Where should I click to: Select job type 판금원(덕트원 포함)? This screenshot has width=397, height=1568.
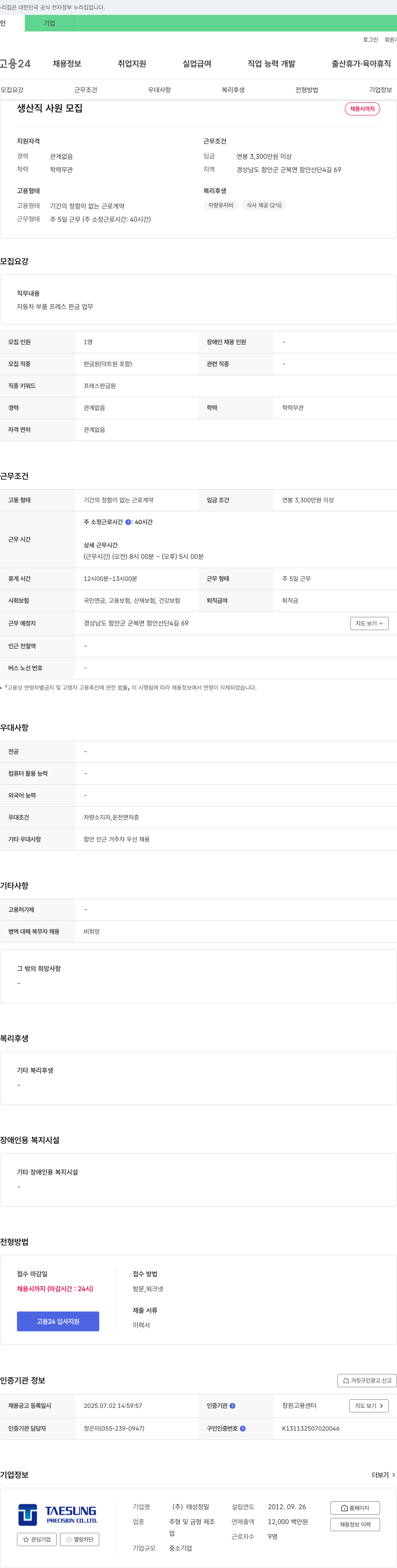coord(108,364)
